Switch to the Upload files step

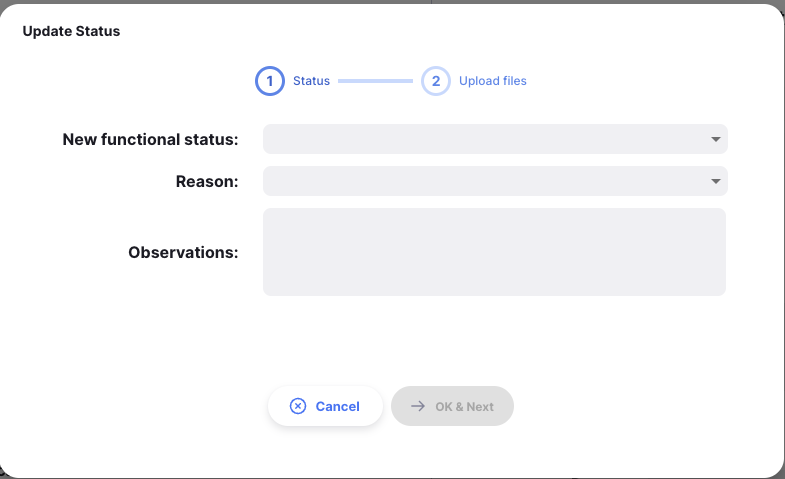pos(492,81)
